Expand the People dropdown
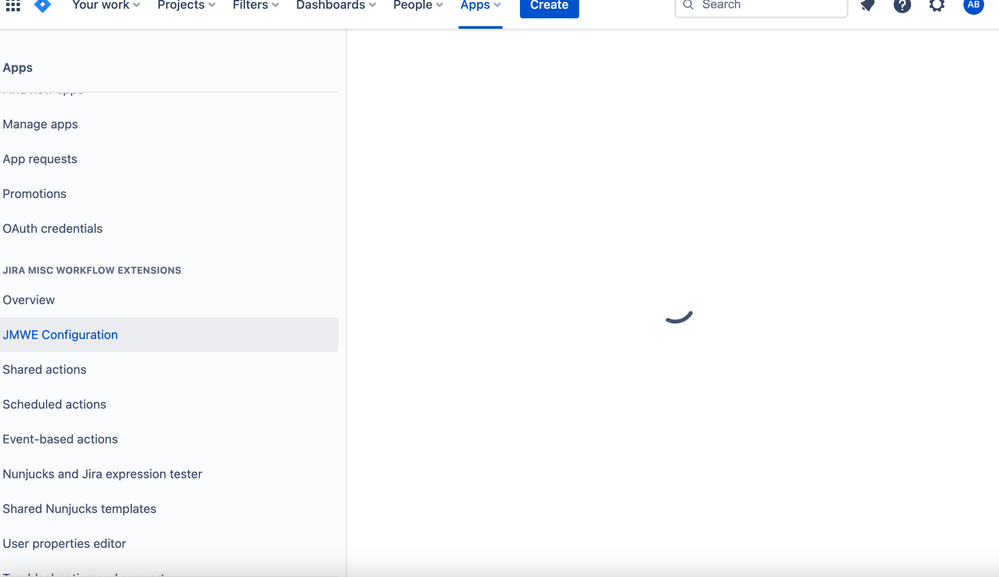The height and width of the screenshot is (577, 999). (418, 5)
